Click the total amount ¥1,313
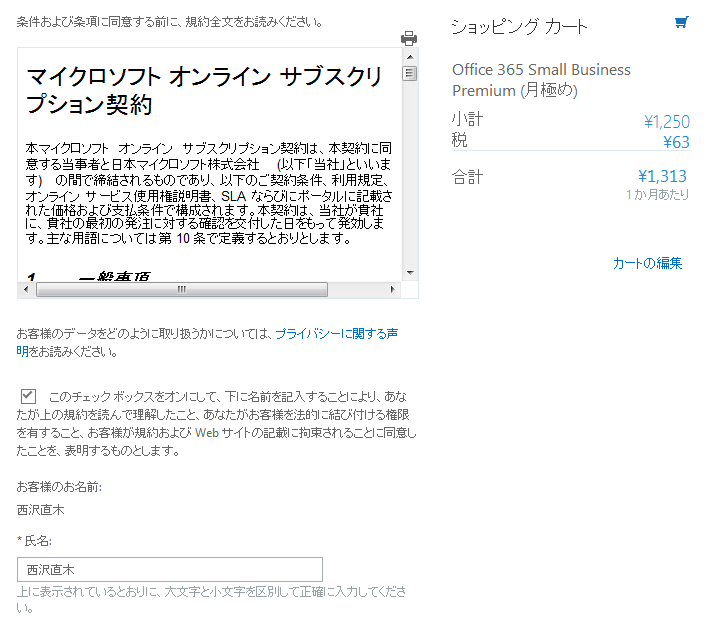716x620 pixels. pyautogui.click(x=662, y=176)
